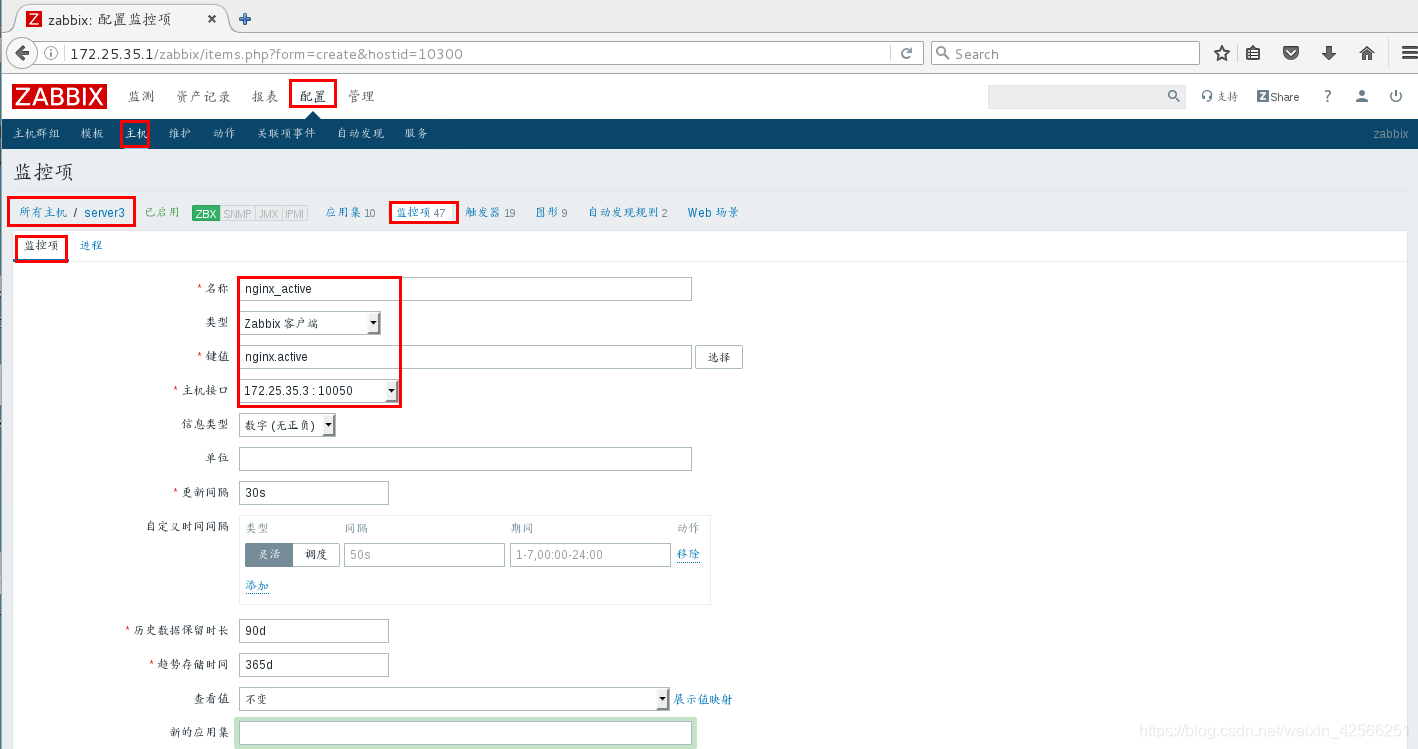
Task: Click the 名称 field with nginx_active
Action: point(465,289)
